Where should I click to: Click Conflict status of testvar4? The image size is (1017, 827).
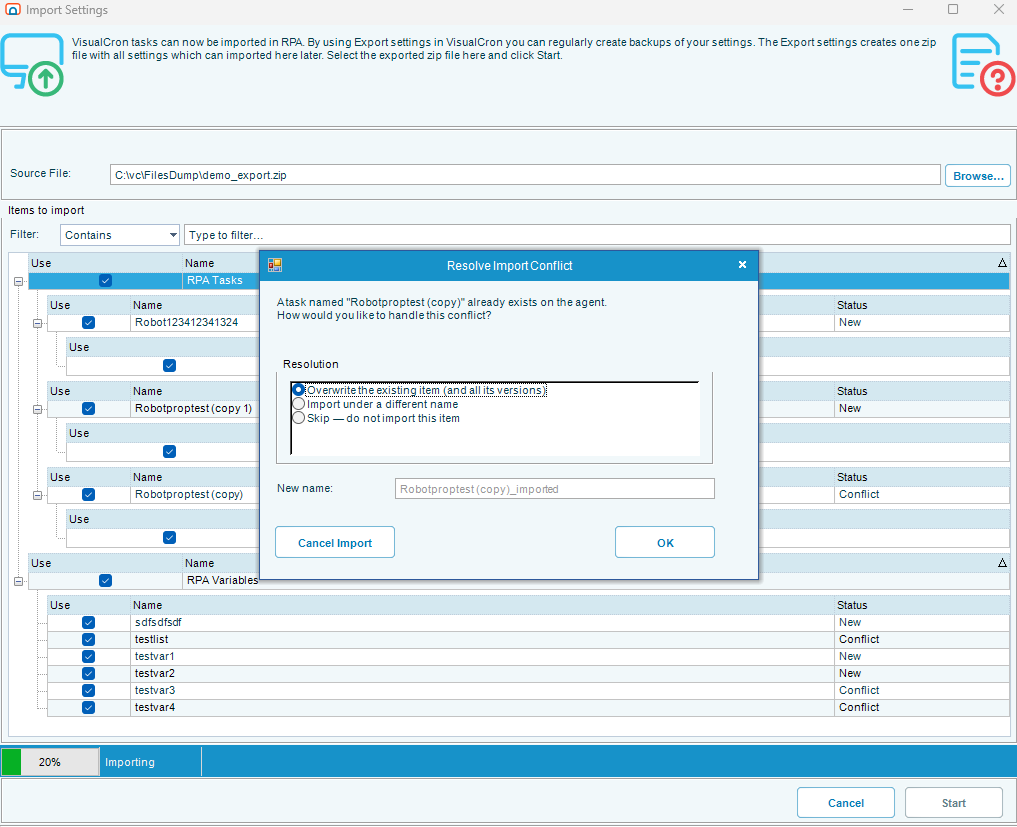click(x=859, y=708)
